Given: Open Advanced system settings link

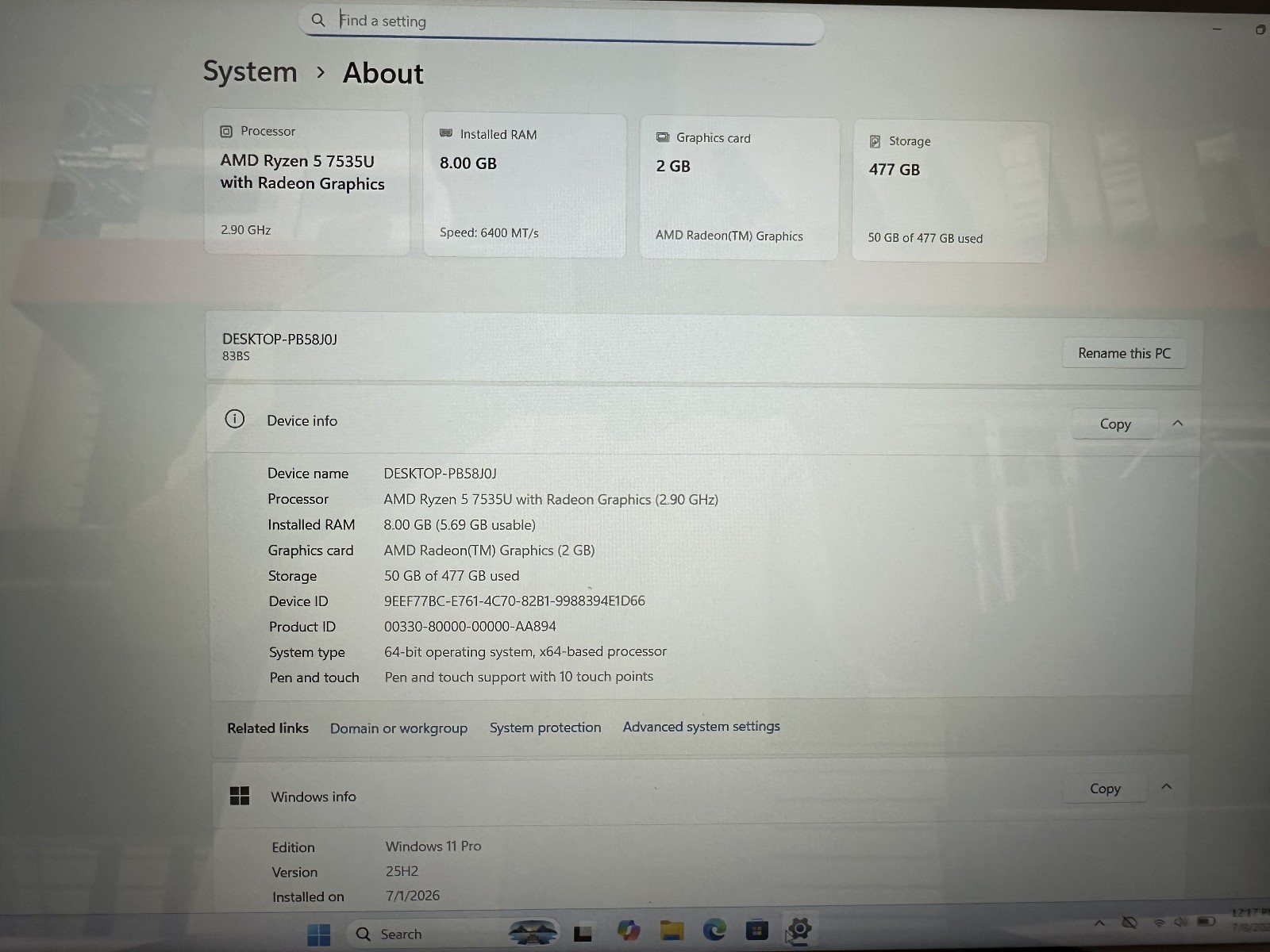Looking at the screenshot, I should click(701, 727).
